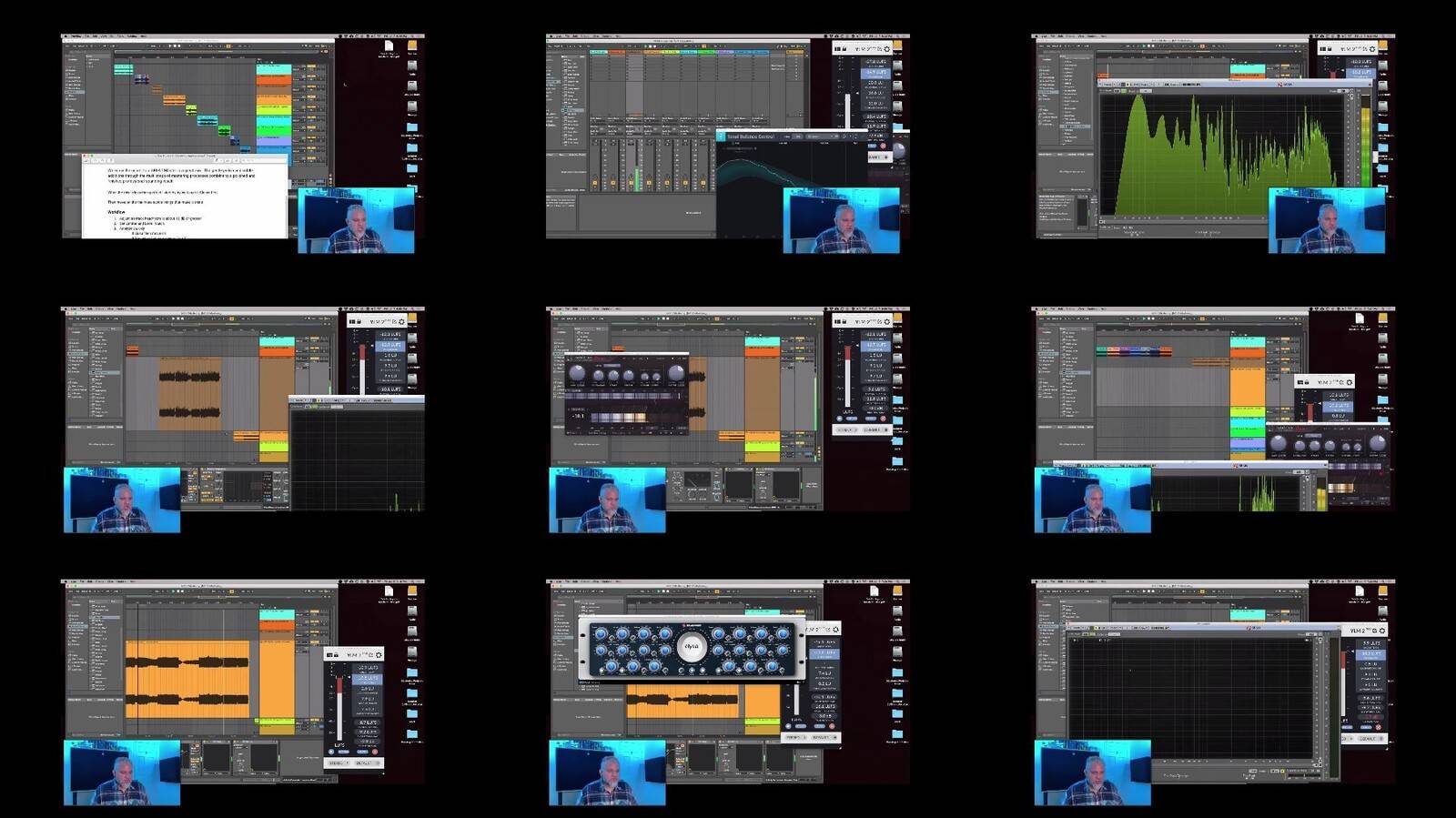
Task: Click the blue highlighted loudness reading in Tonal Balance frame
Action: click(x=875, y=72)
